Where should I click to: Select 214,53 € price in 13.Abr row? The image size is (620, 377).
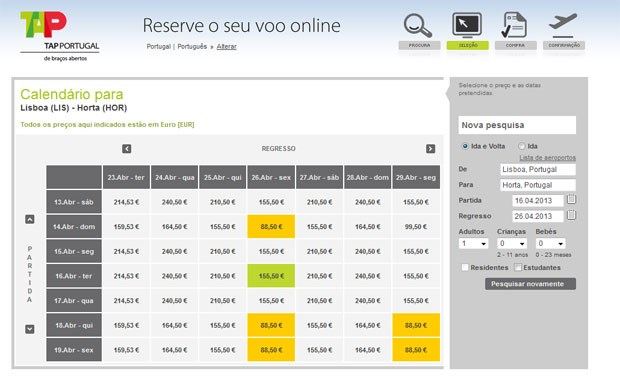point(126,202)
